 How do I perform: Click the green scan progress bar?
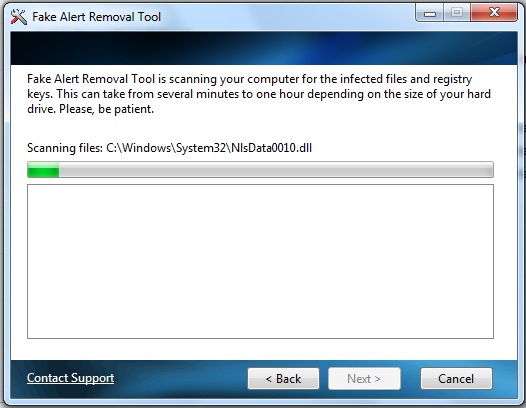[x=260, y=169]
